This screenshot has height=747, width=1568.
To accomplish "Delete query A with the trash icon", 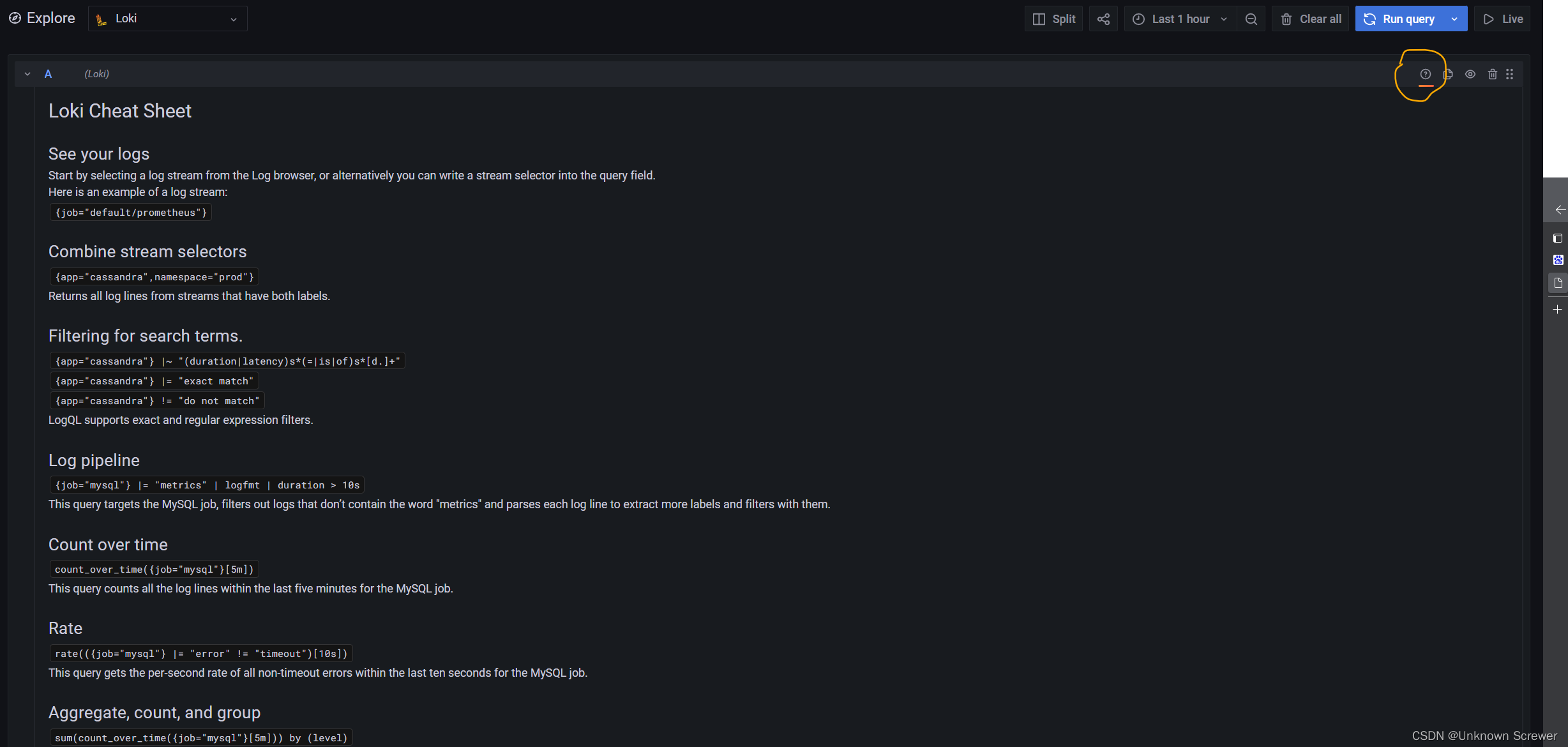I will pyautogui.click(x=1492, y=74).
